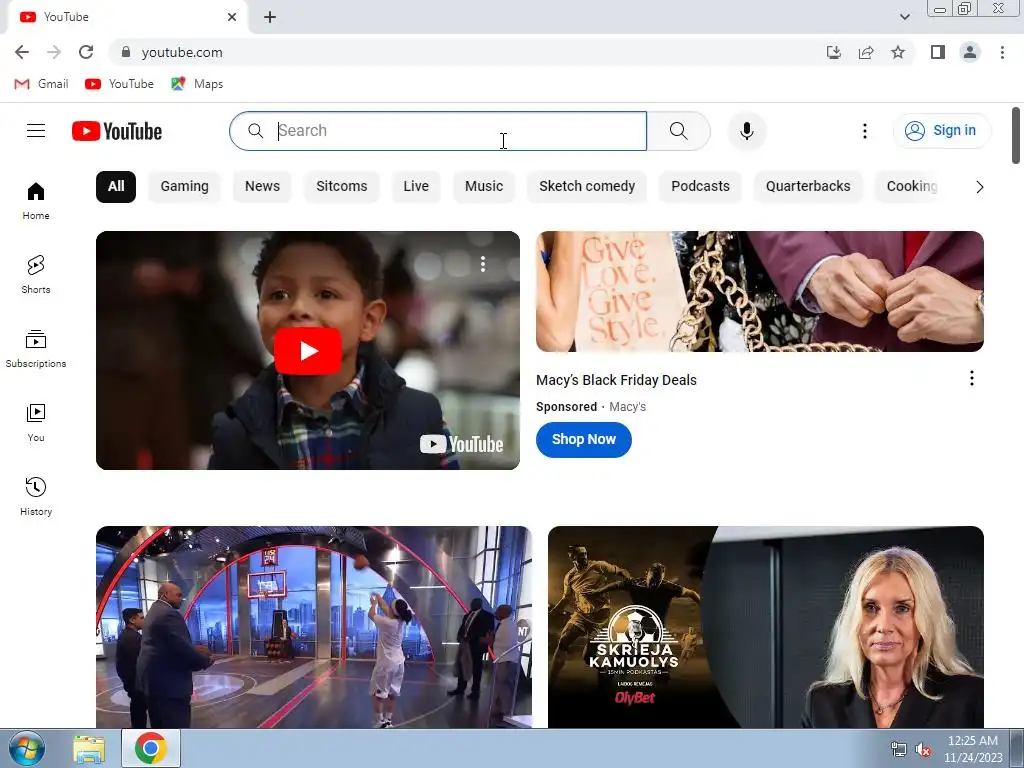Select the Podcasts chip
Screen dimensions: 1024x768
[700, 187]
